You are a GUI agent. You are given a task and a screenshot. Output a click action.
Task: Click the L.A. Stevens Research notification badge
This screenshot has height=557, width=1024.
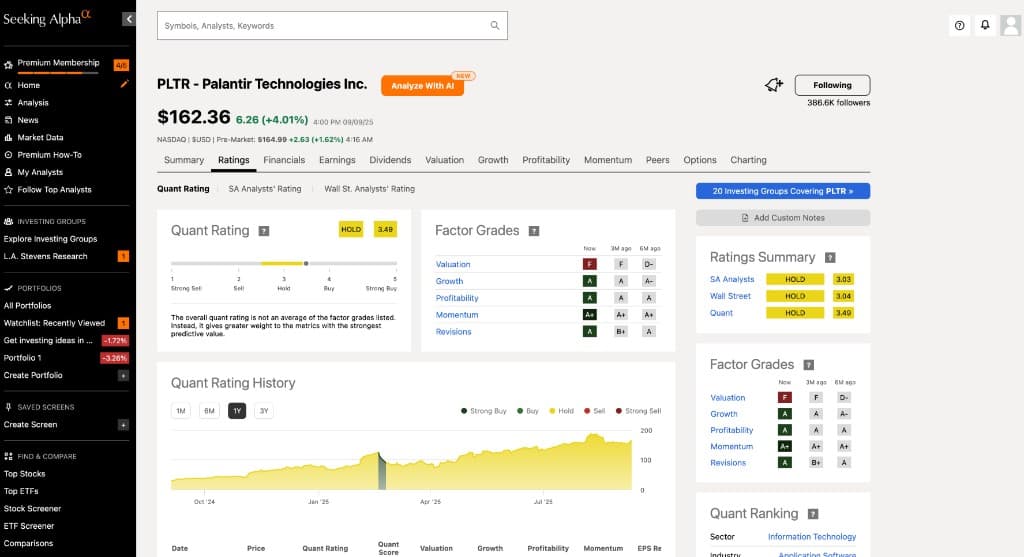(x=123, y=256)
